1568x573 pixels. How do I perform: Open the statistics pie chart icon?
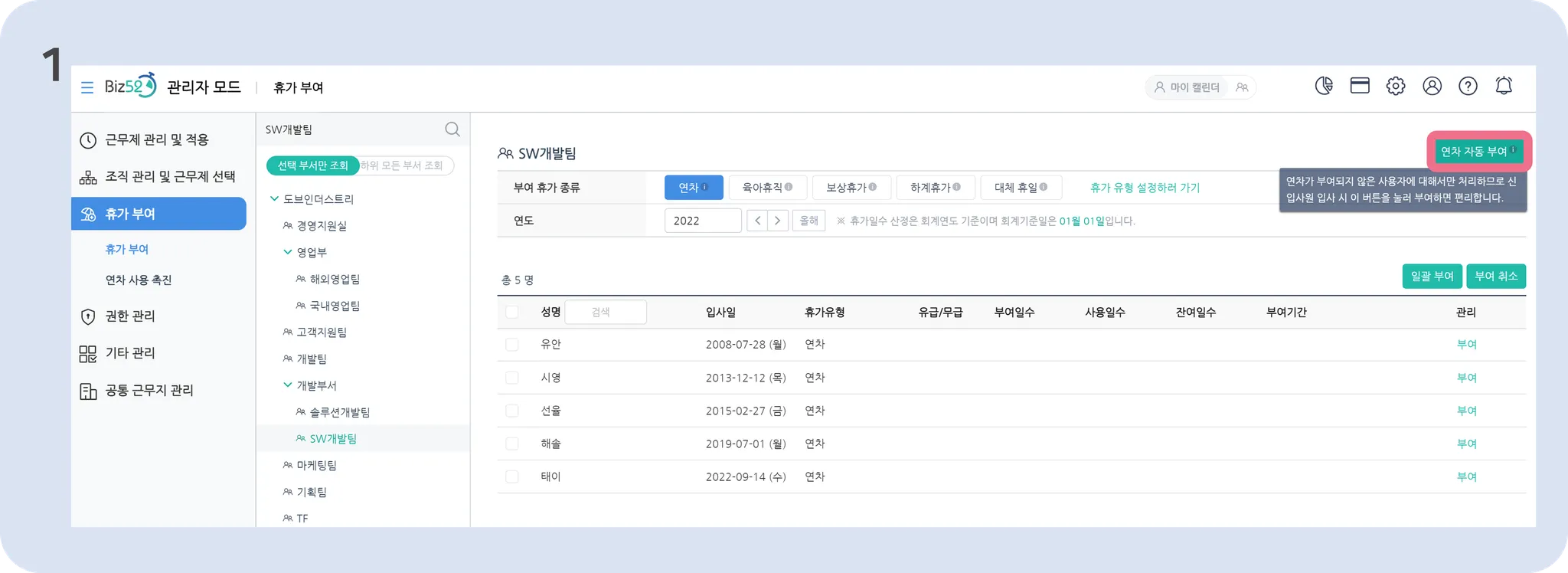pos(1324,86)
